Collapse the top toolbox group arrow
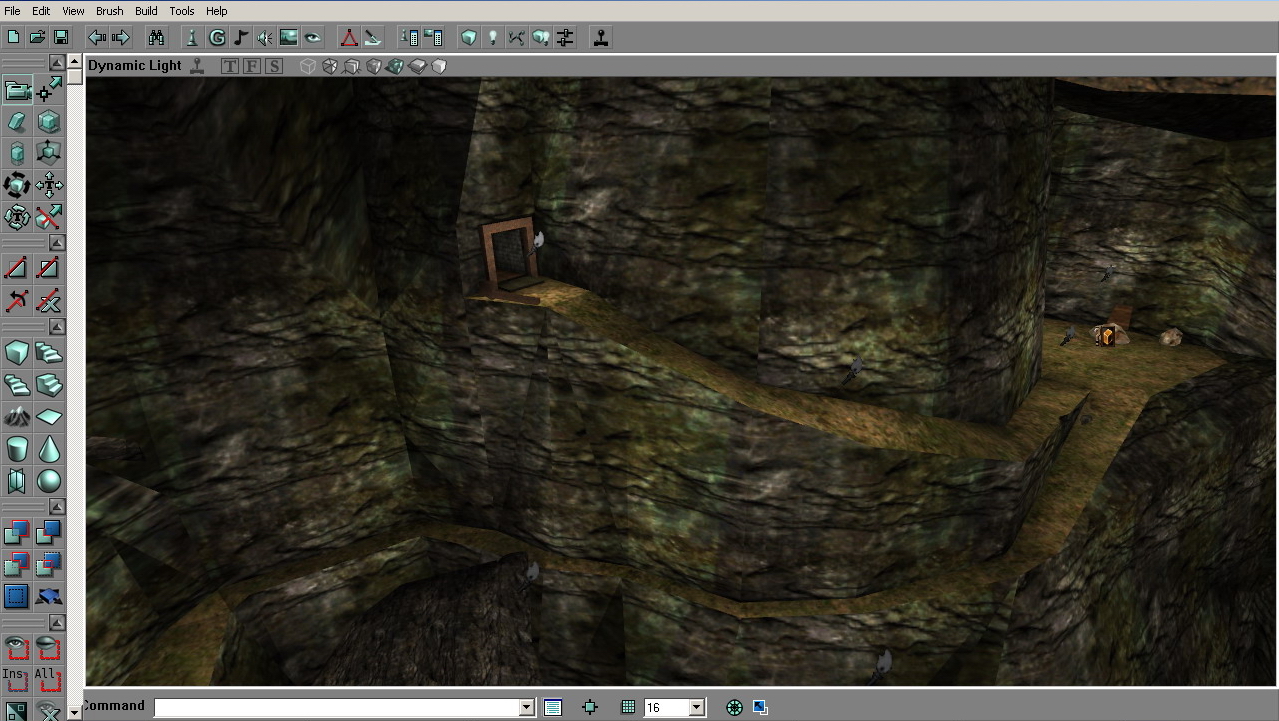 57,63
